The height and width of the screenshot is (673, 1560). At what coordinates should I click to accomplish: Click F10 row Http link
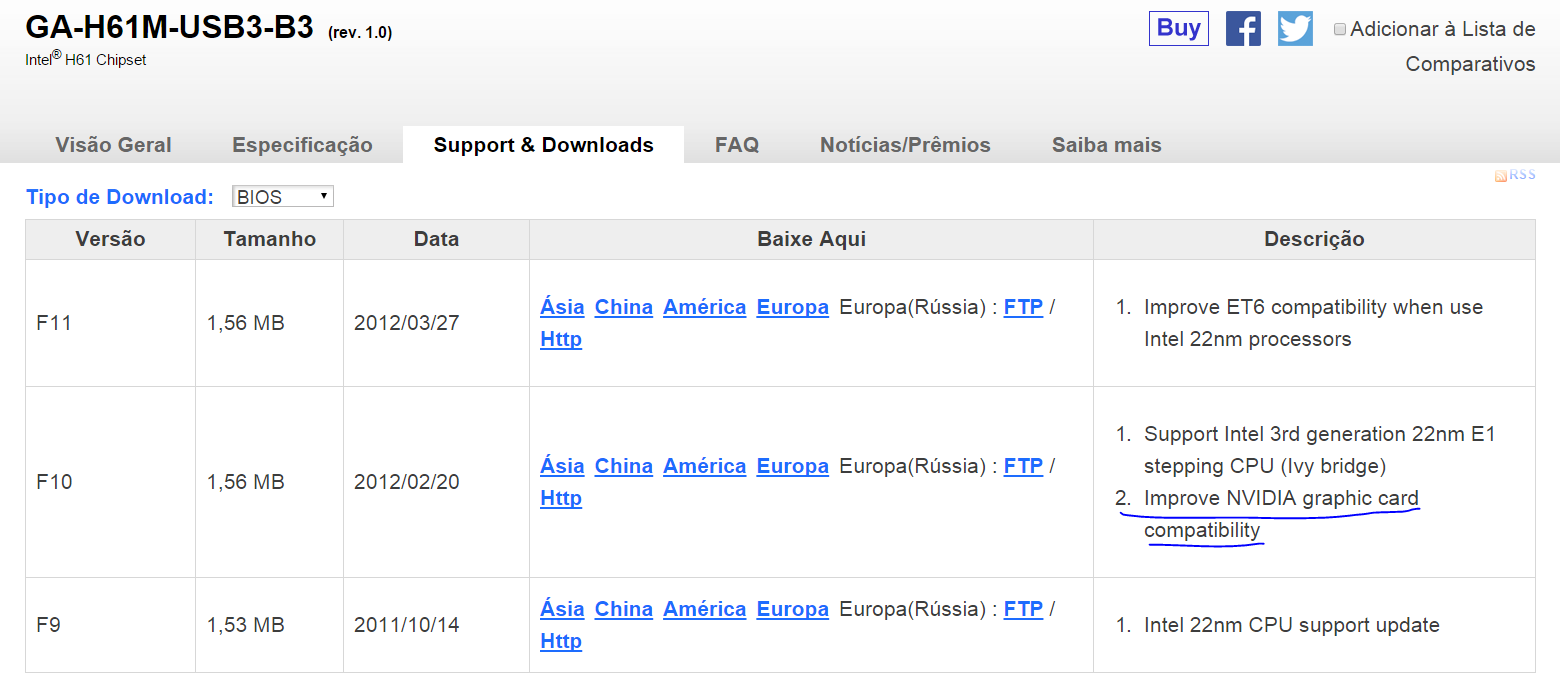[561, 498]
